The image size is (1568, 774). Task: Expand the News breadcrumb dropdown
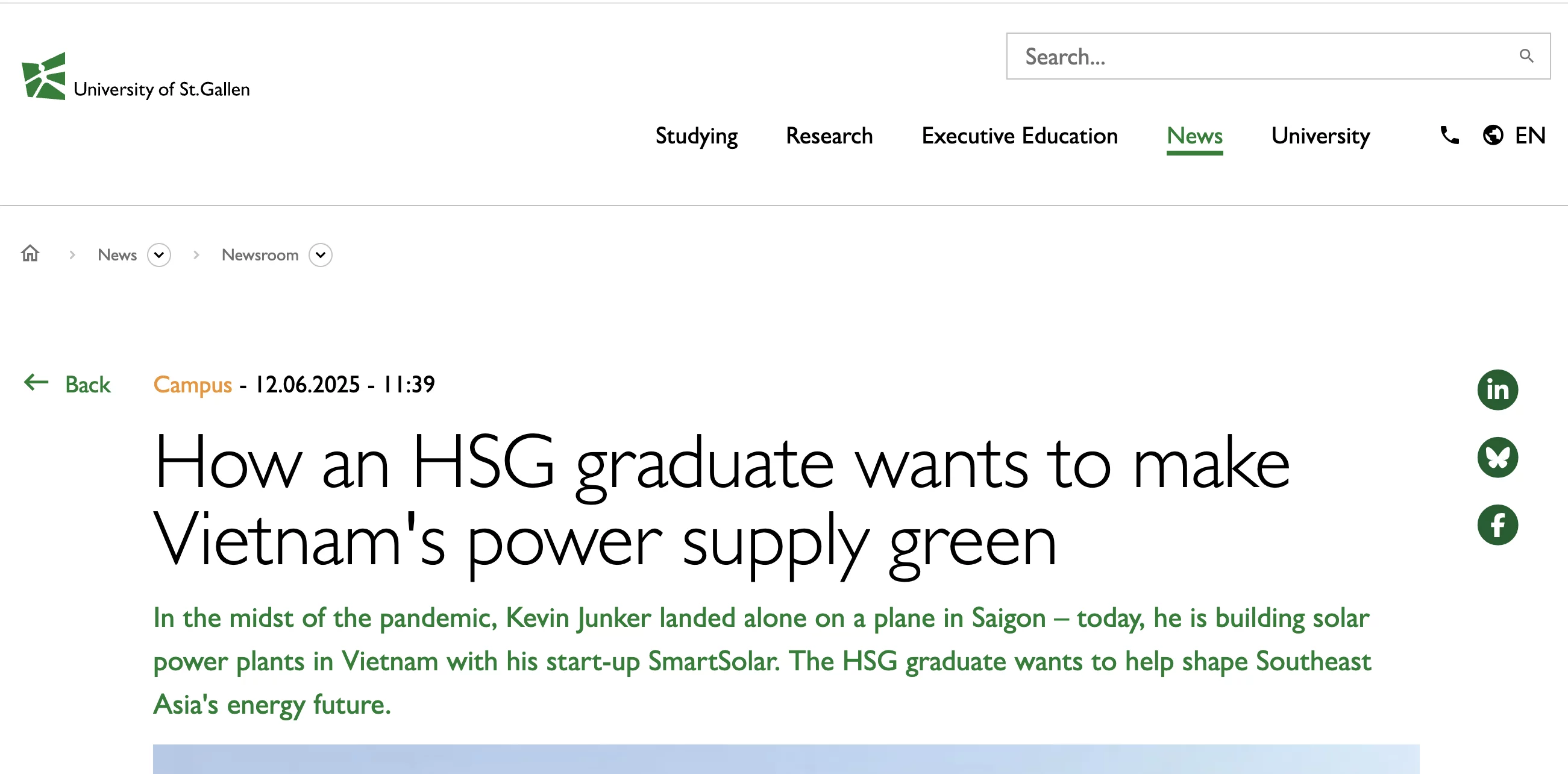point(159,255)
